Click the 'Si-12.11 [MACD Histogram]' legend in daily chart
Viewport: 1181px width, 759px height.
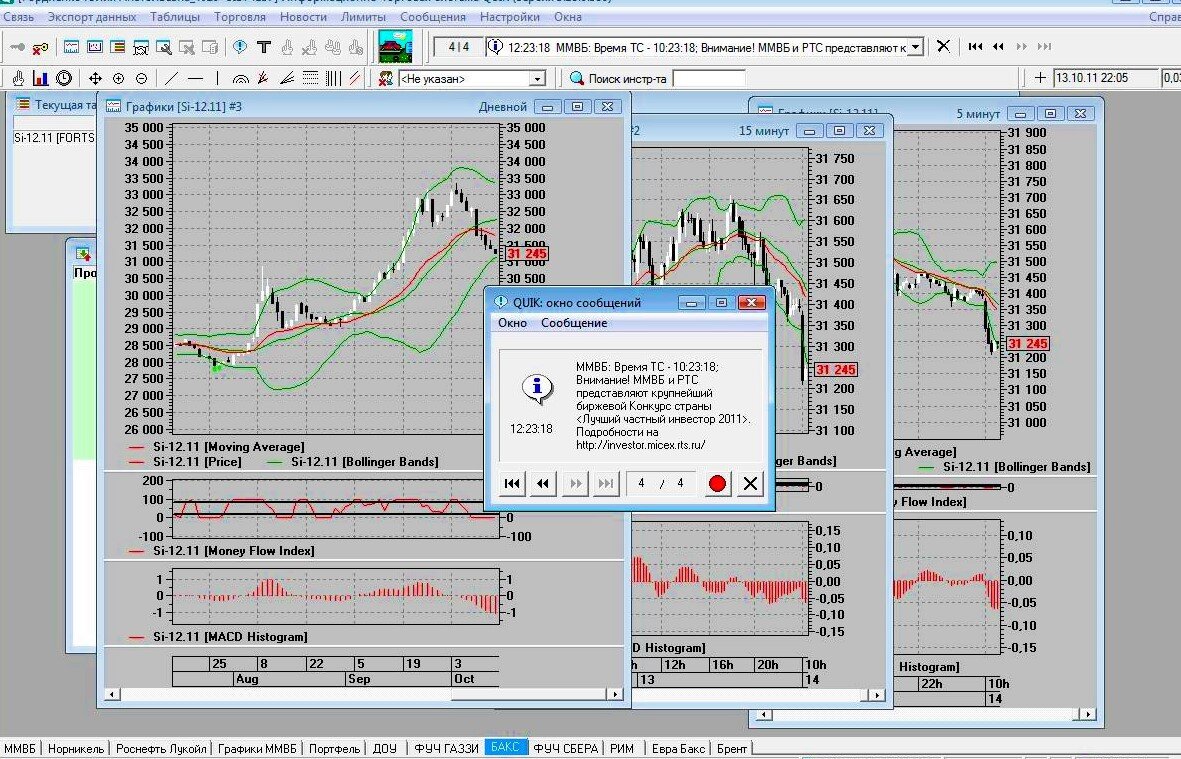[x=230, y=637]
